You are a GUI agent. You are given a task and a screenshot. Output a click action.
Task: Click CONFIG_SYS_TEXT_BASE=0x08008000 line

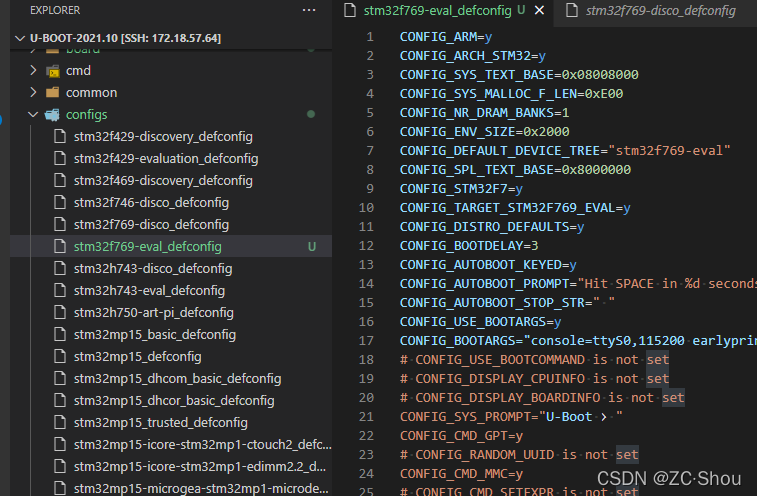point(519,75)
